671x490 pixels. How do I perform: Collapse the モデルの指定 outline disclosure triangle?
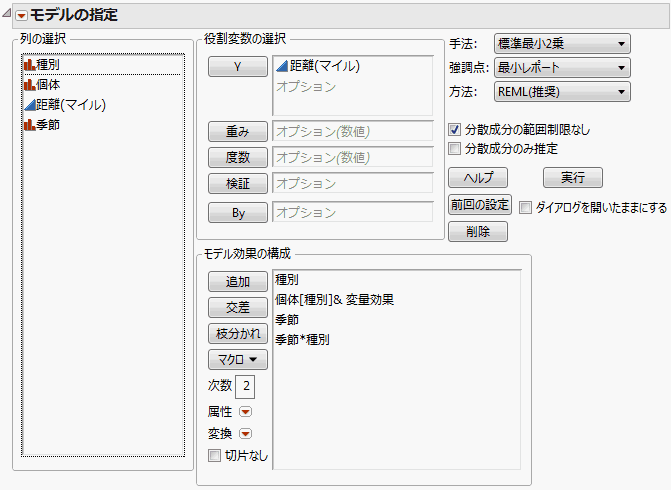[x=7, y=15]
